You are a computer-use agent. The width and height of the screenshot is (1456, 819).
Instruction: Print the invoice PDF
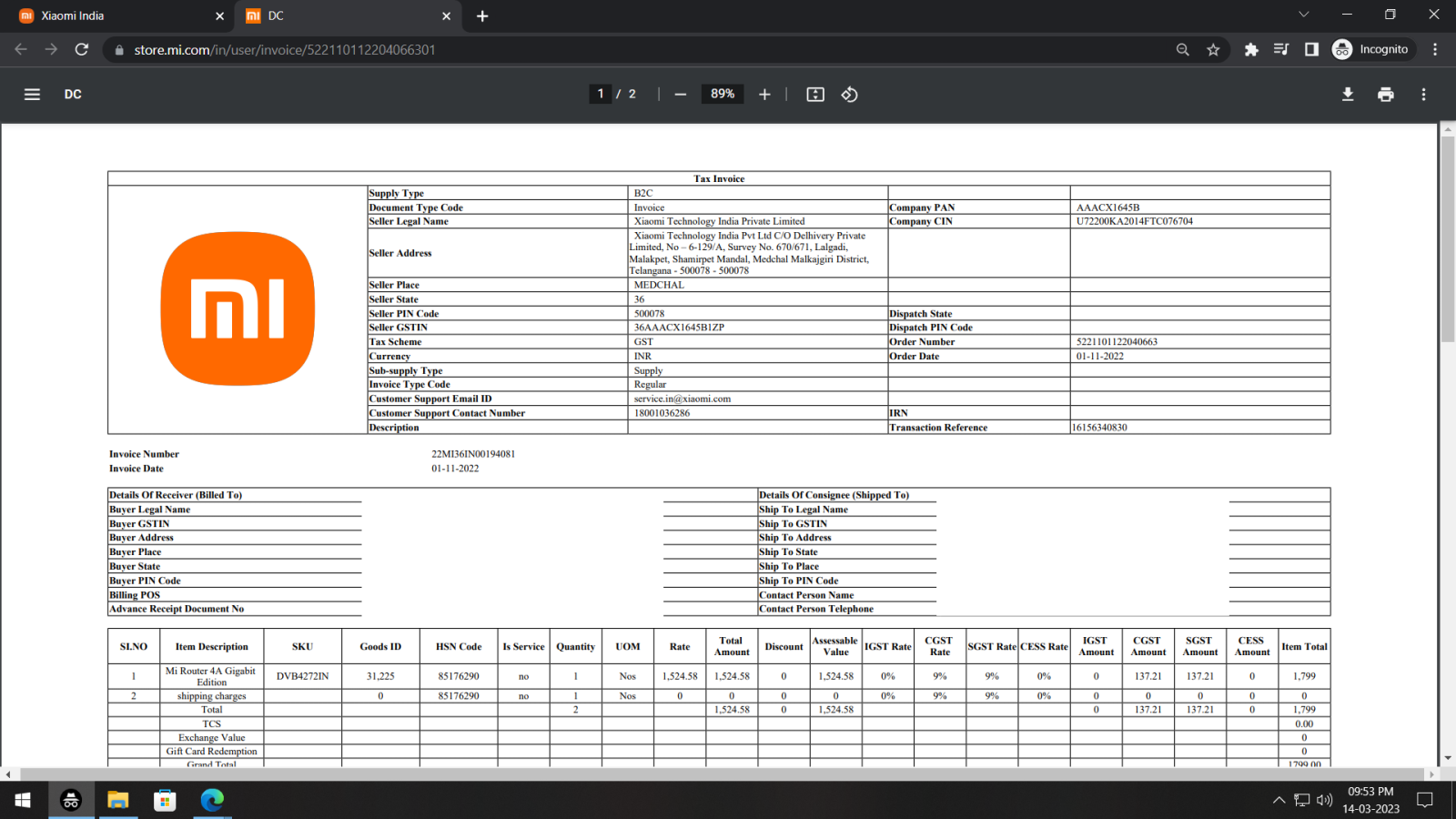pos(1386,95)
